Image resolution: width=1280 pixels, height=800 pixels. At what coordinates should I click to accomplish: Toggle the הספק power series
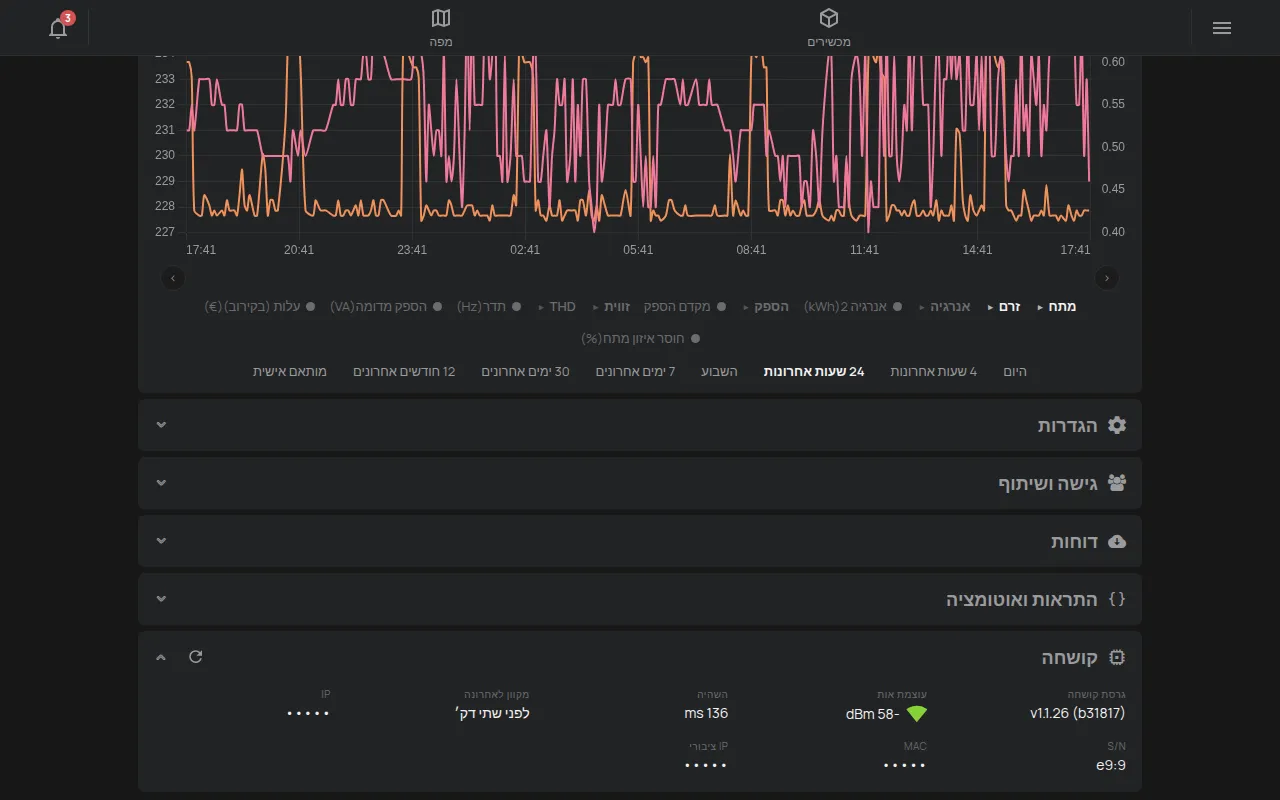(x=766, y=307)
